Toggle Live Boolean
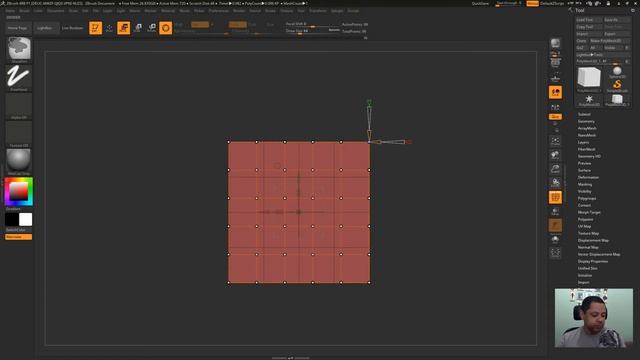The height and width of the screenshot is (360, 640). (x=72, y=28)
